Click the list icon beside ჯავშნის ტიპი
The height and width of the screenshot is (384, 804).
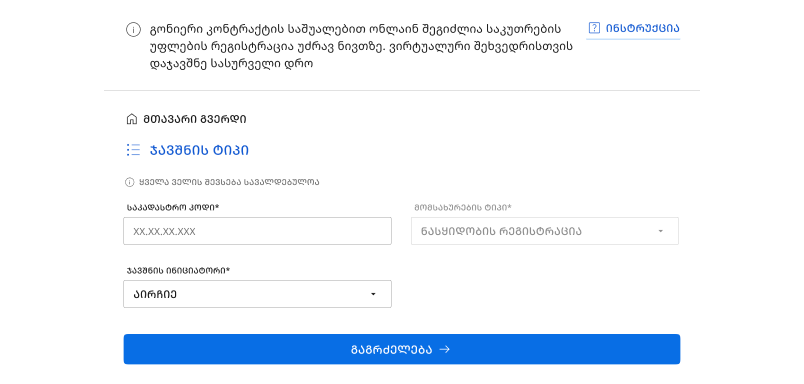click(x=133, y=150)
